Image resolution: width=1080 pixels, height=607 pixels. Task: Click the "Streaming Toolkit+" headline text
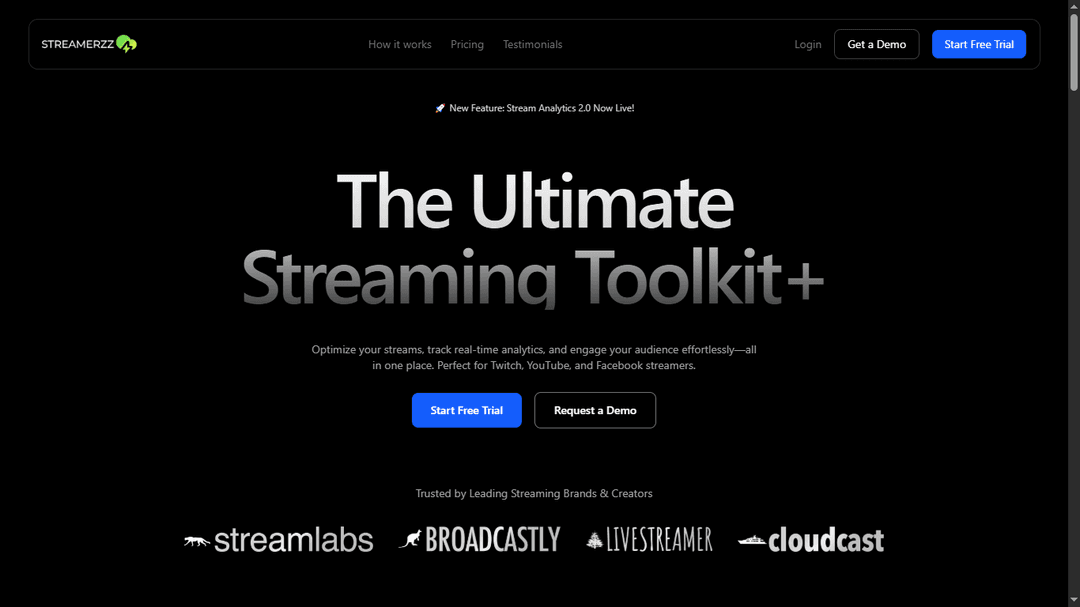[x=533, y=277]
